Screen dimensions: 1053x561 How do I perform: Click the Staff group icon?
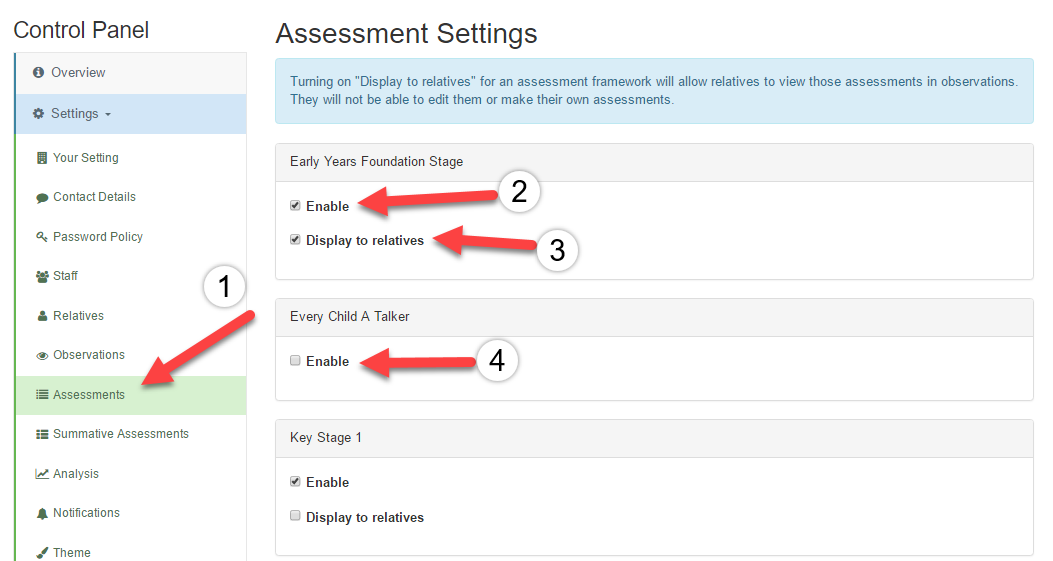[x=42, y=276]
